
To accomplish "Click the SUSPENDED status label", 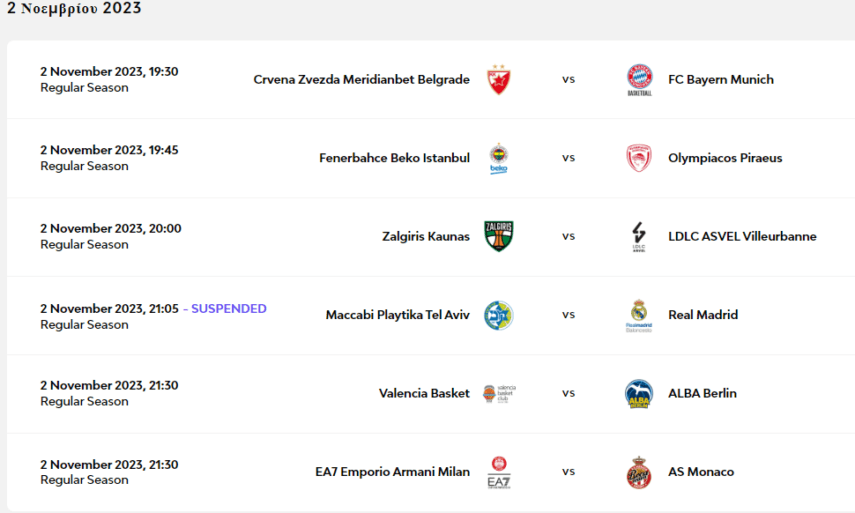I will pyautogui.click(x=229, y=308).
